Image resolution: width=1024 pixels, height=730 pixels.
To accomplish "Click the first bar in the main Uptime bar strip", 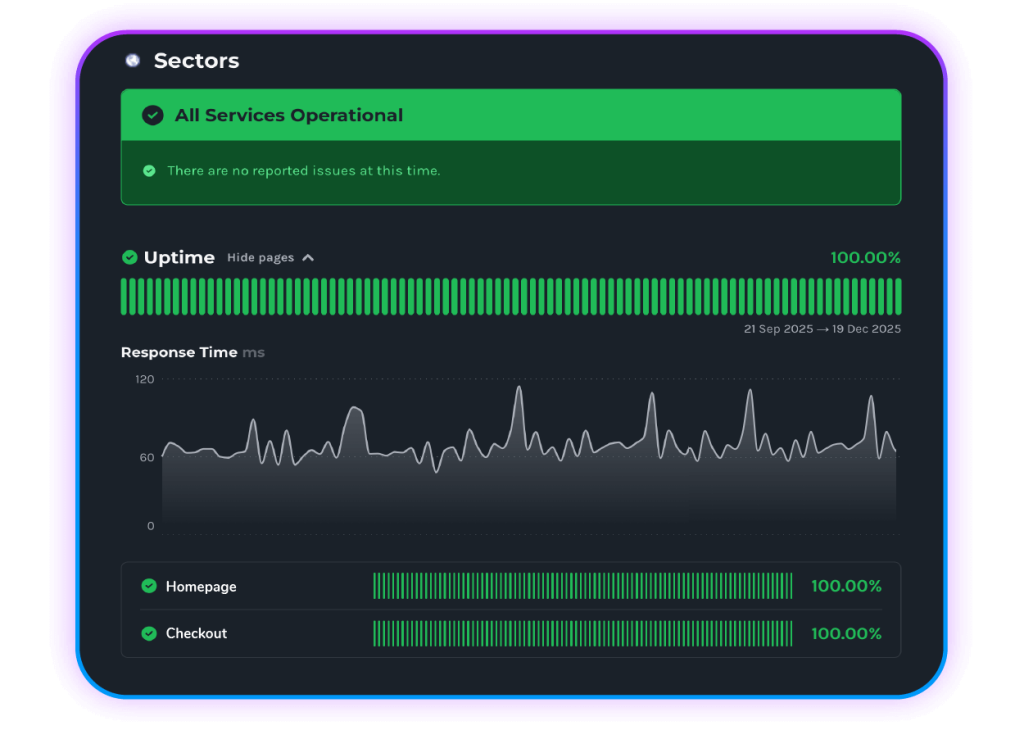I will point(125,297).
